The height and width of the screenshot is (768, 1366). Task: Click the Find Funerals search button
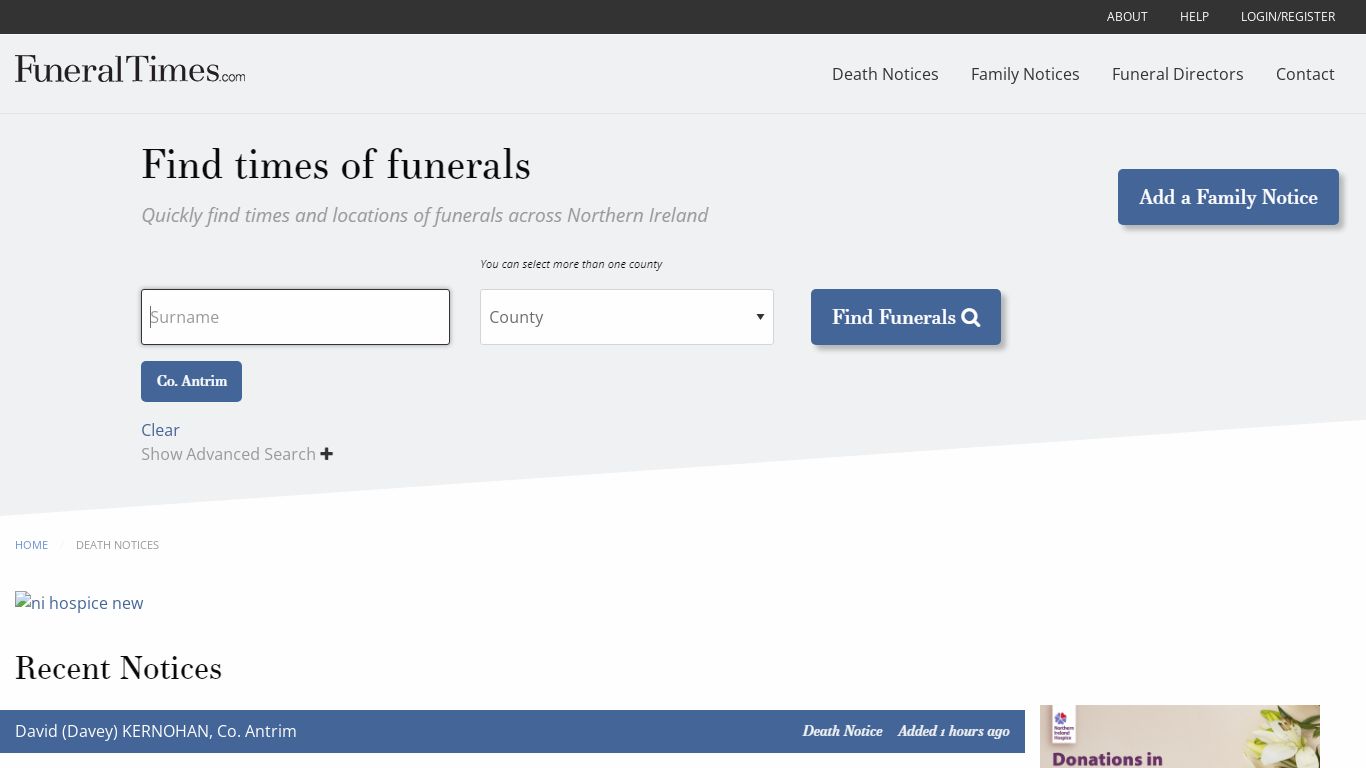click(906, 317)
